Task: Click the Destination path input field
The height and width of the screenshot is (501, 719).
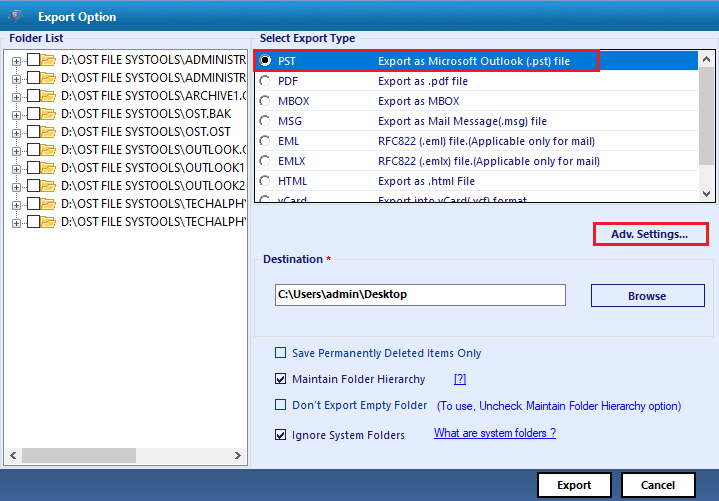Action: (420, 295)
